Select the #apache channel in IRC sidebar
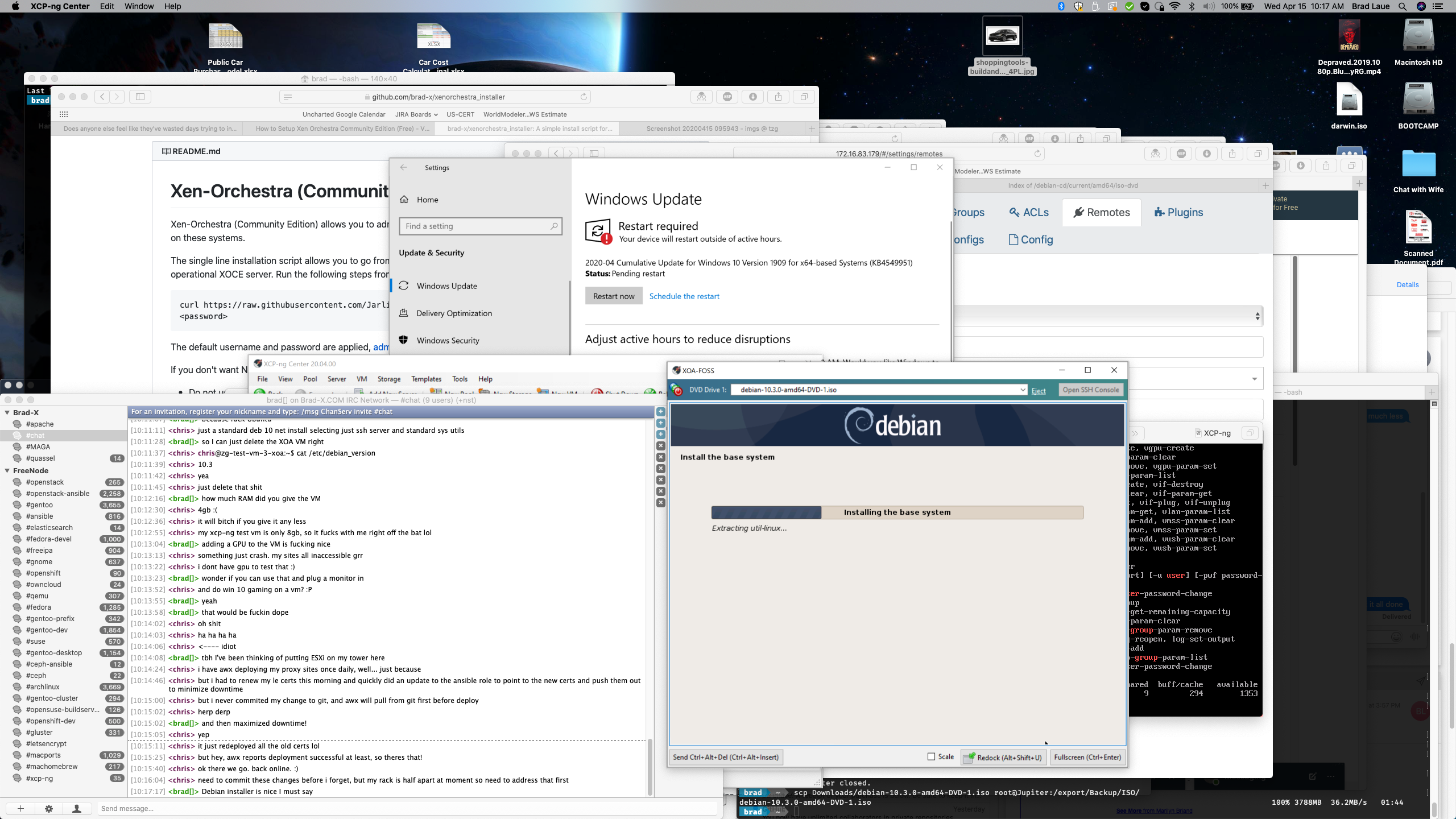Viewport: 1456px width, 819px height. pyautogui.click(x=63, y=424)
